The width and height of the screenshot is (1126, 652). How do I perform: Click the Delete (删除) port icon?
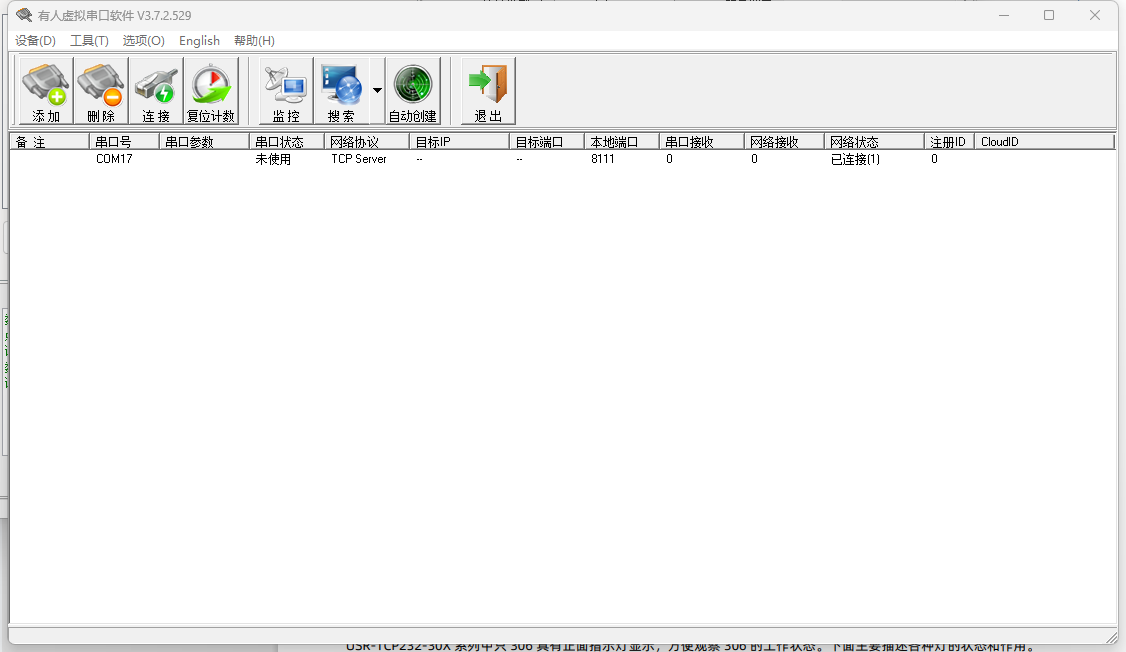tap(101, 91)
